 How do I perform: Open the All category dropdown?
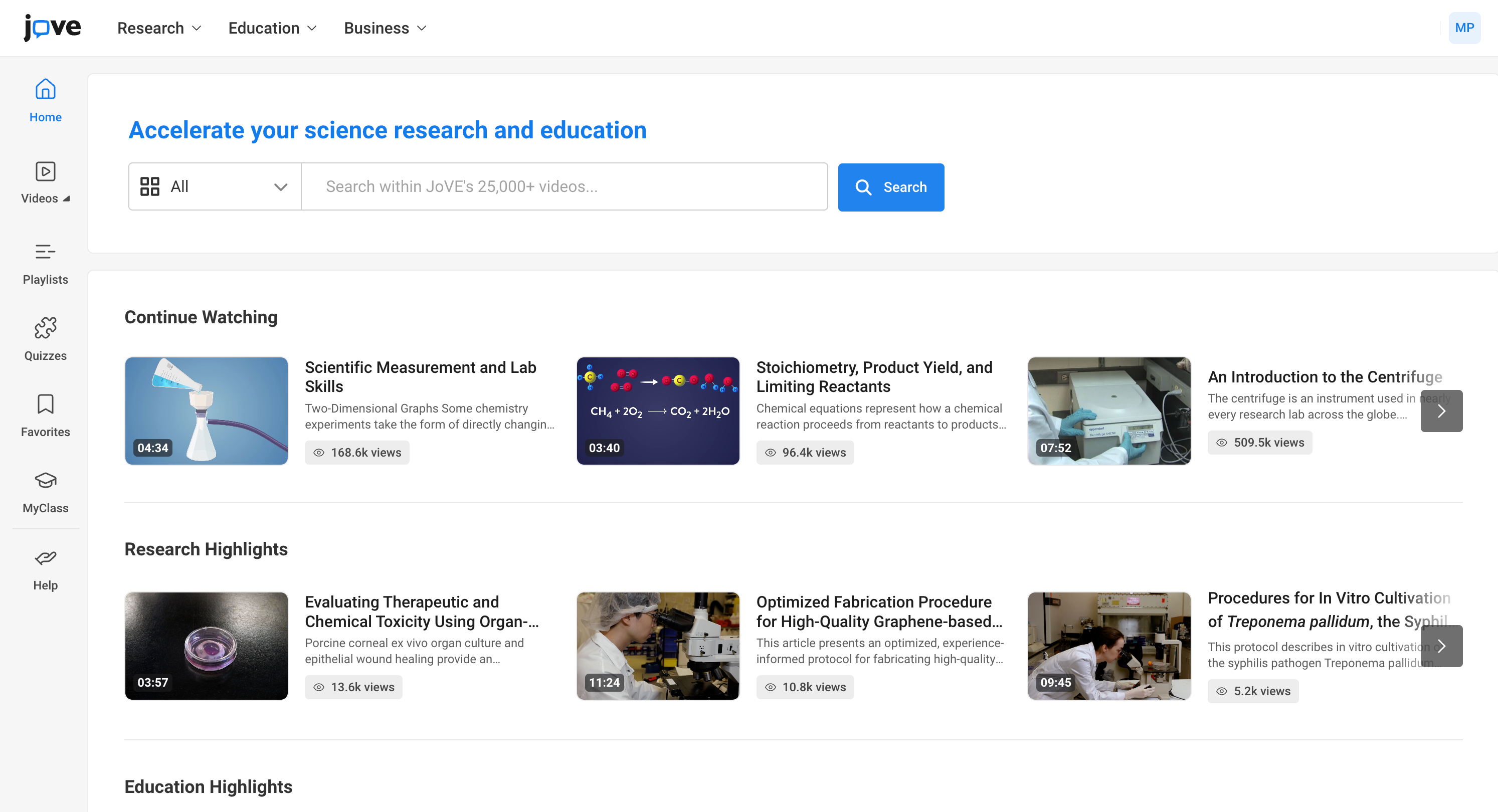(x=215, y=186)
